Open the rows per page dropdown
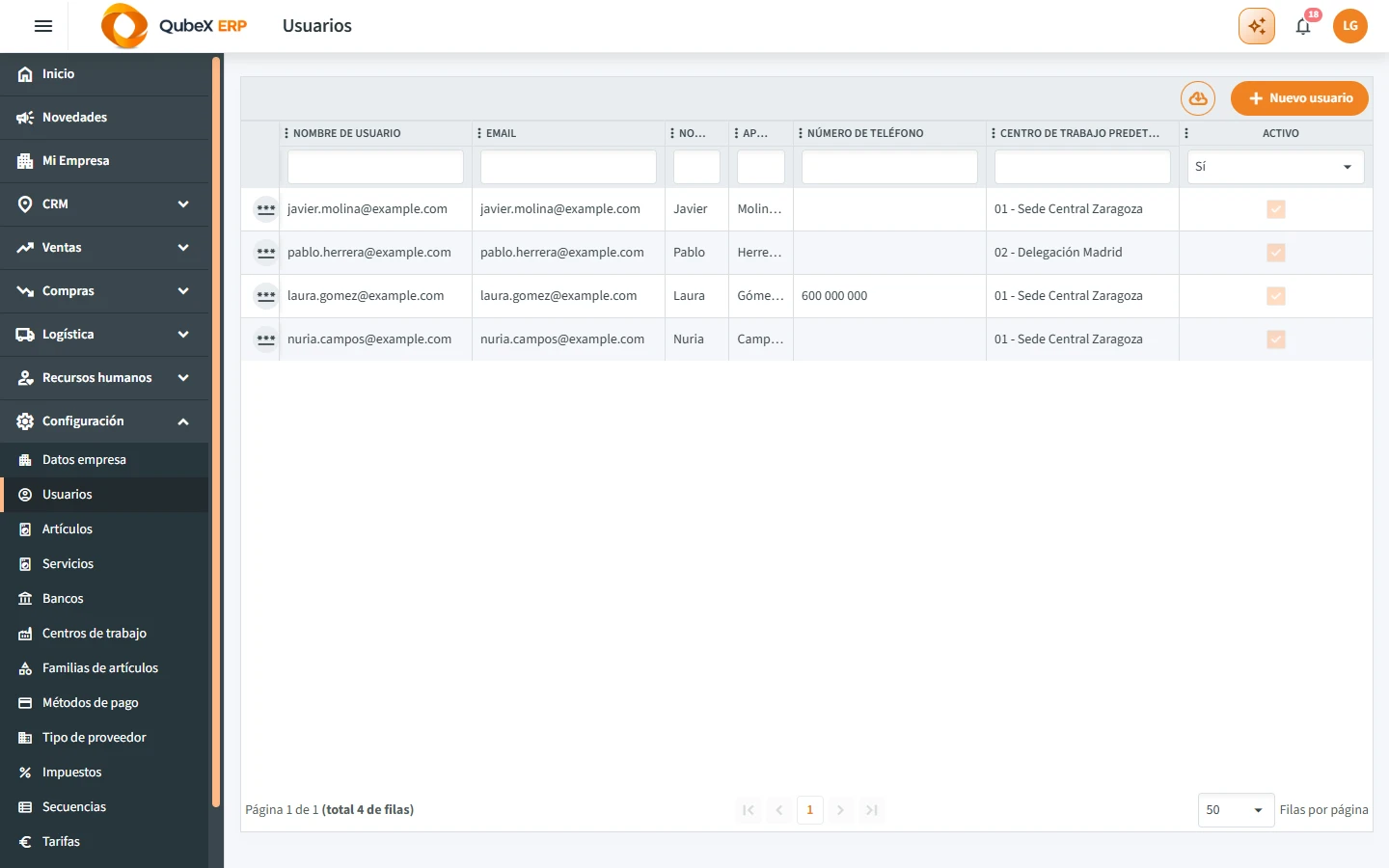The image size is (1389, 868). 1236,810
